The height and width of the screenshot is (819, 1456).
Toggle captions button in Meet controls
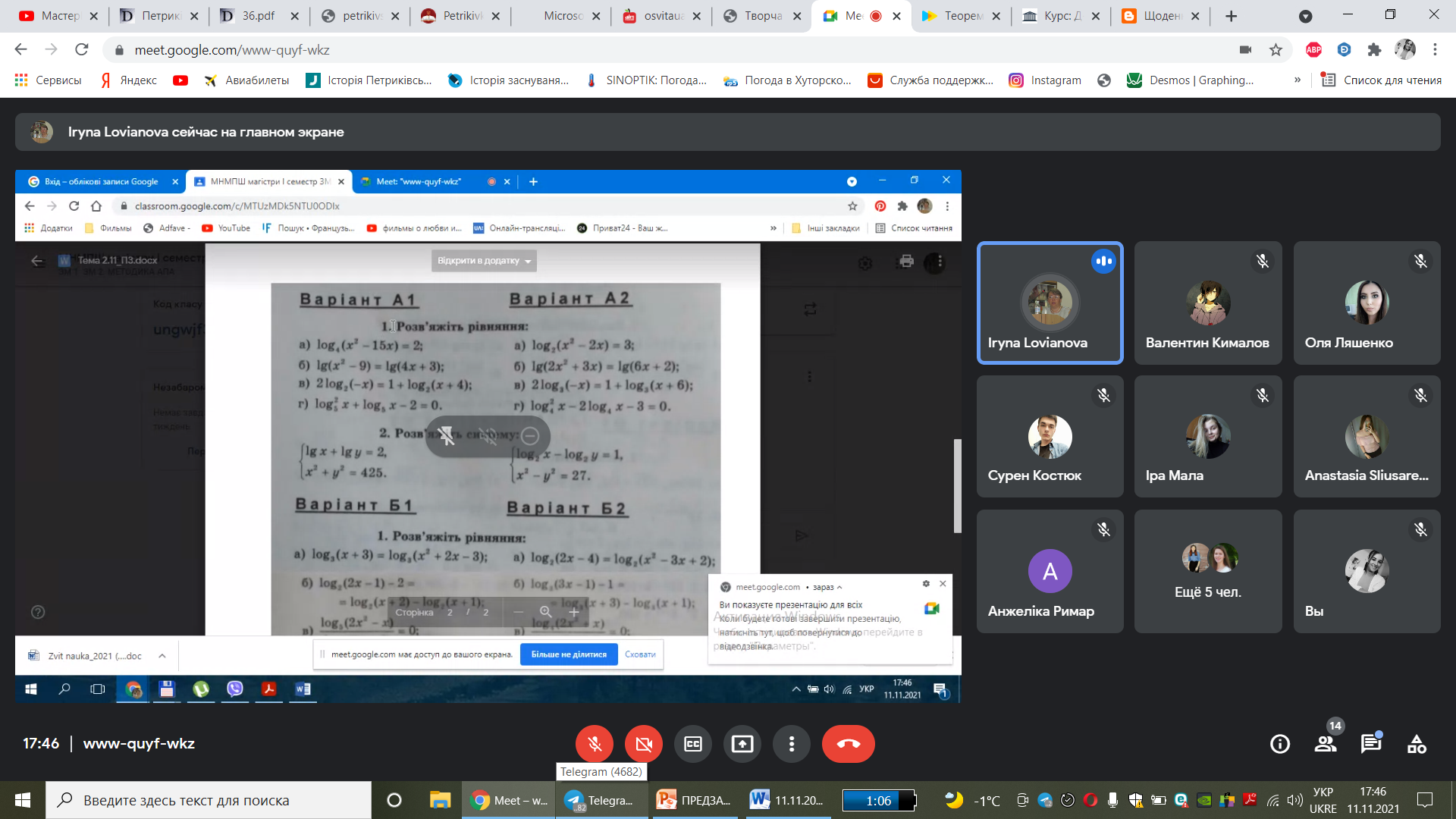pos(693,744)
